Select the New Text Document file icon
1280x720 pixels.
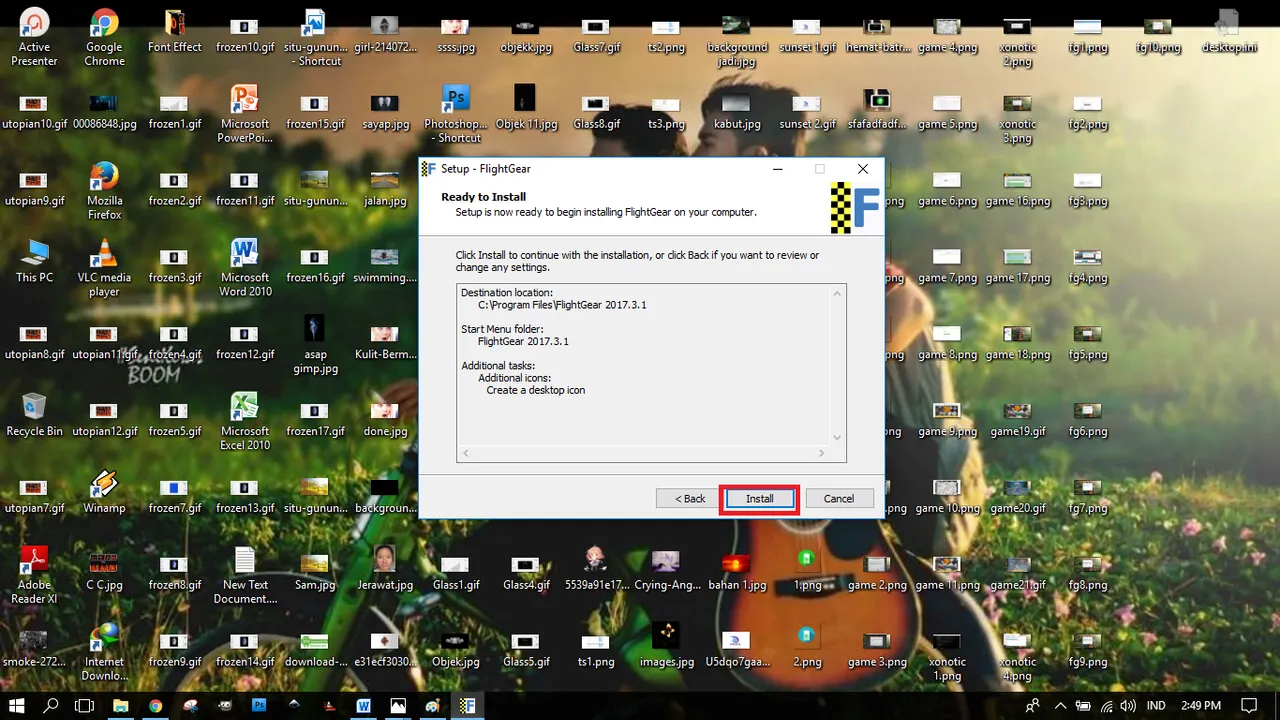245,577
